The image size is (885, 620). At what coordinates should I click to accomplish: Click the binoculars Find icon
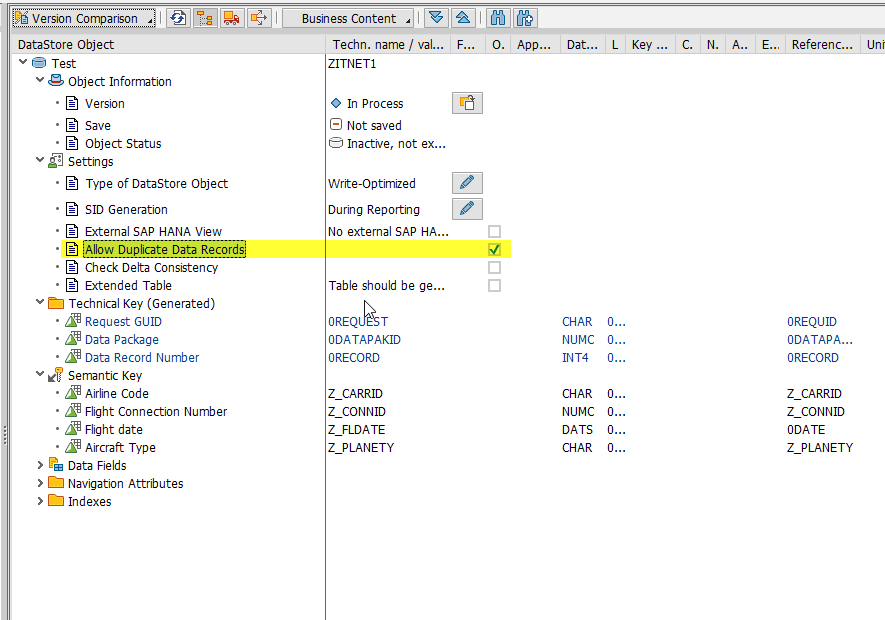point(498,18)
